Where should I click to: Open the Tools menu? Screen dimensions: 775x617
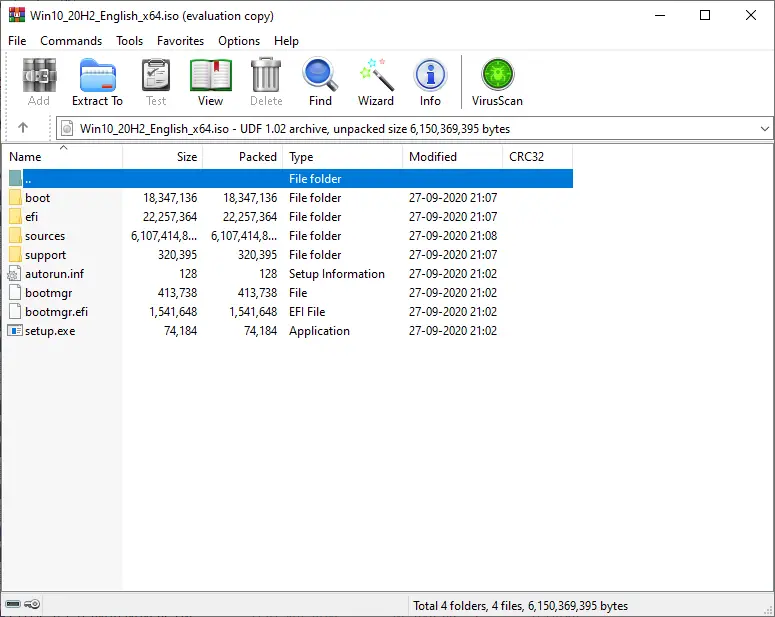coord(129,41)
